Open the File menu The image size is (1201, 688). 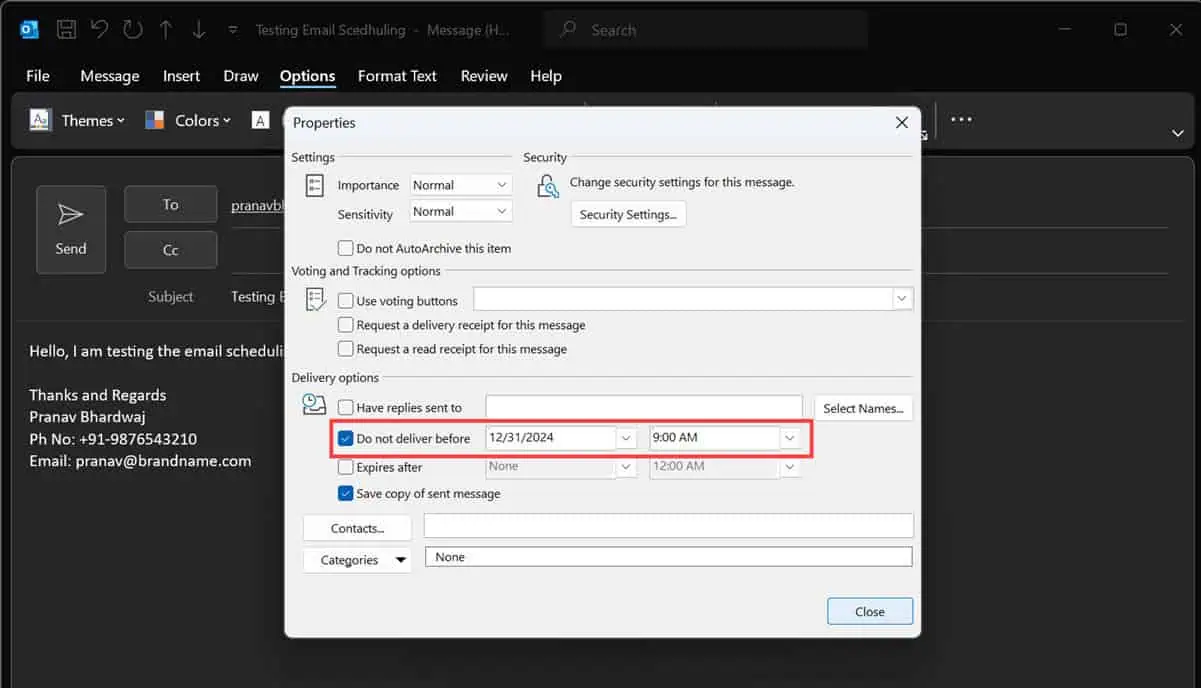pyautogui.click(x=37, y=76)
